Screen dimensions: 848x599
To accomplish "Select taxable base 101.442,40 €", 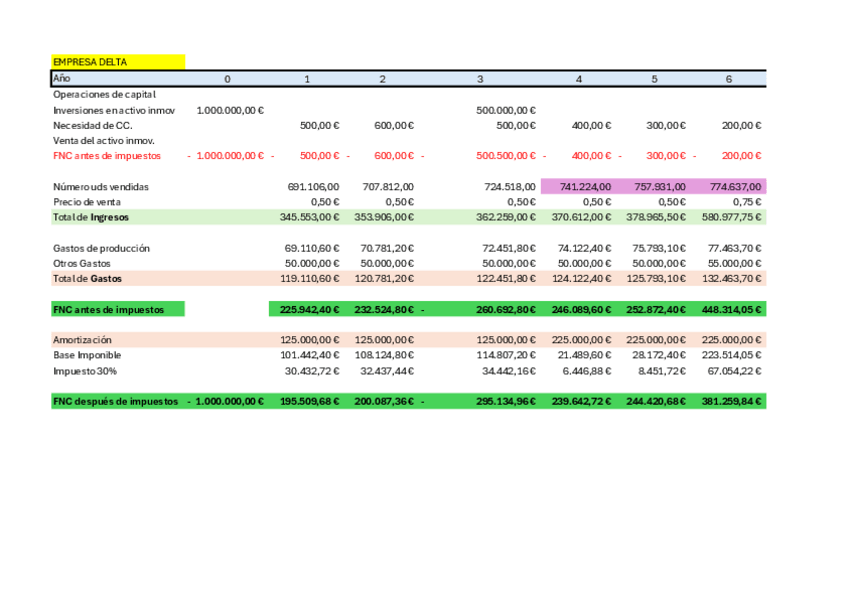I will point(309,355).
